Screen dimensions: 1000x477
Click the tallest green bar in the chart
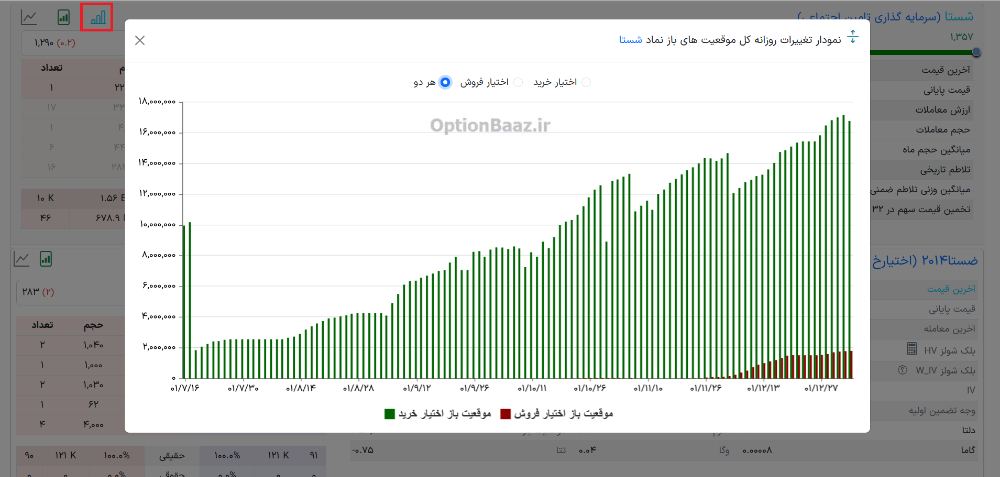pyautogui.click(x=843, y=246)
